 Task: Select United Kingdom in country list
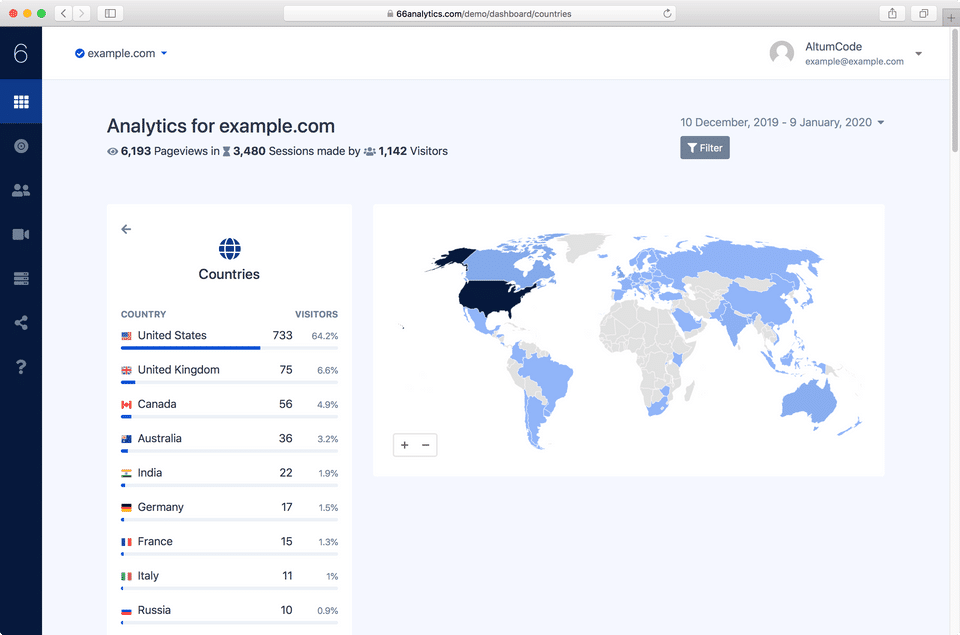(x=178, y=370)
